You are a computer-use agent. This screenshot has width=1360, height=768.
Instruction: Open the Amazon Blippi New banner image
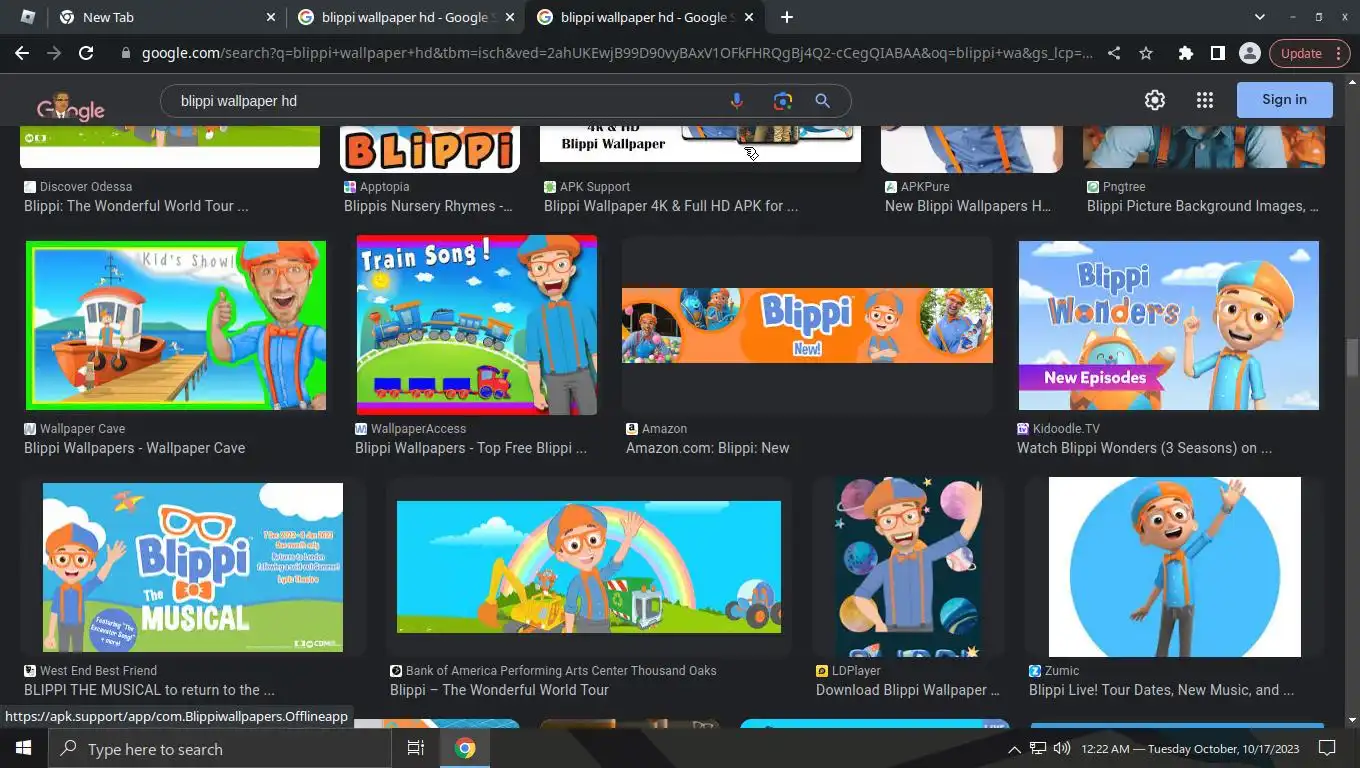tap(807, 325)
